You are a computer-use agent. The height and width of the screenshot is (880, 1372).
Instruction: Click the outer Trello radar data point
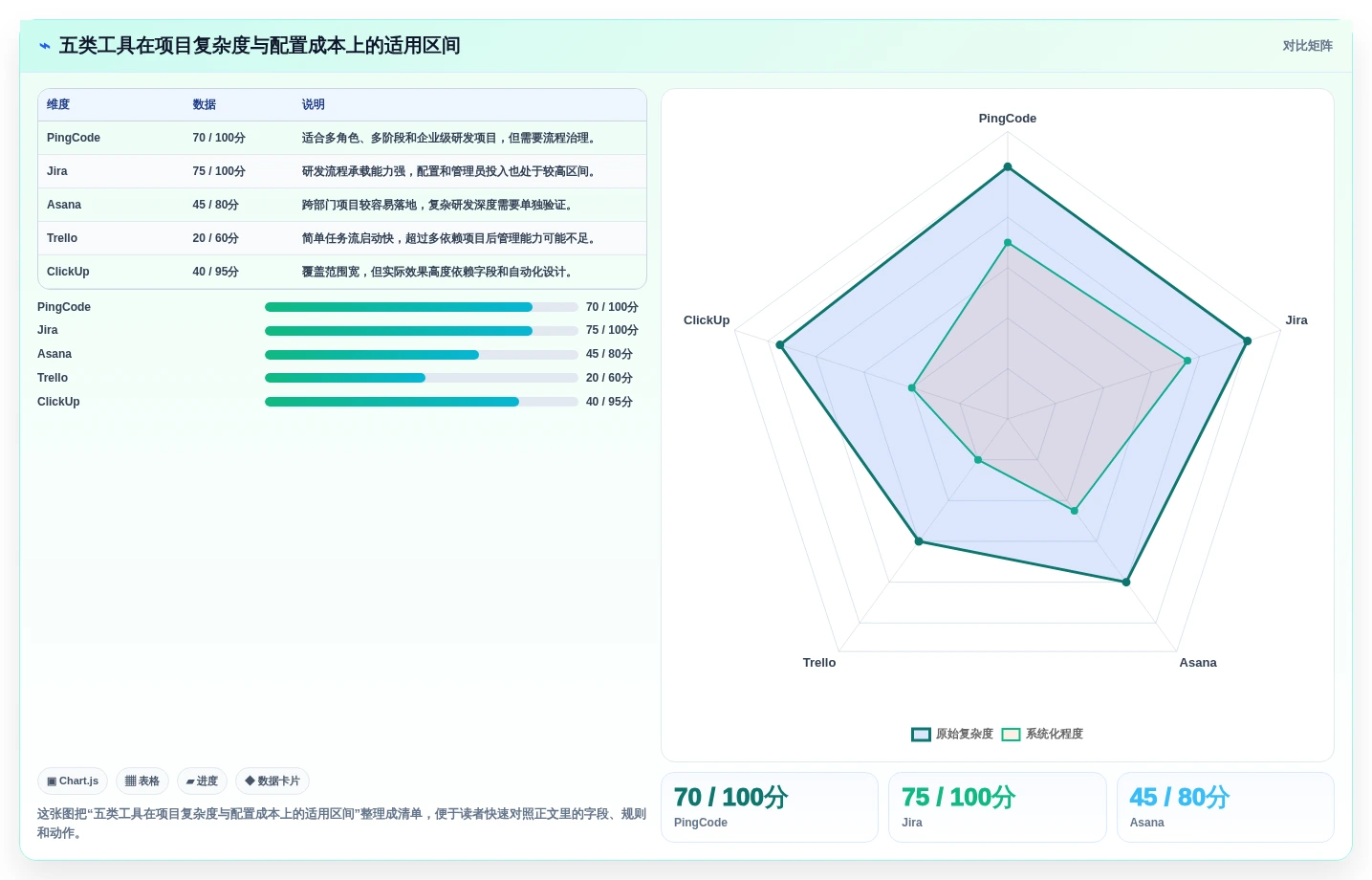(x=919, y=541)
